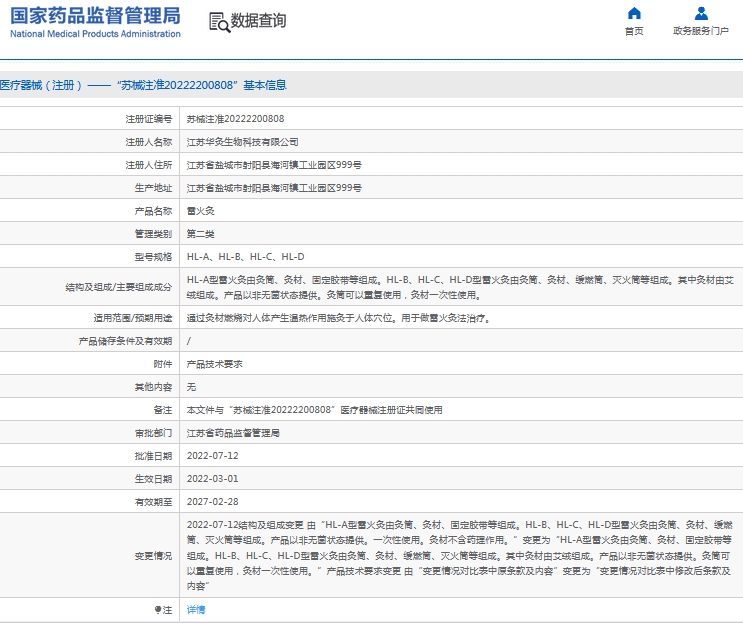
Task: Click 江苏华灸生物科技有限公司 registrant name
Action: (242, 142)
